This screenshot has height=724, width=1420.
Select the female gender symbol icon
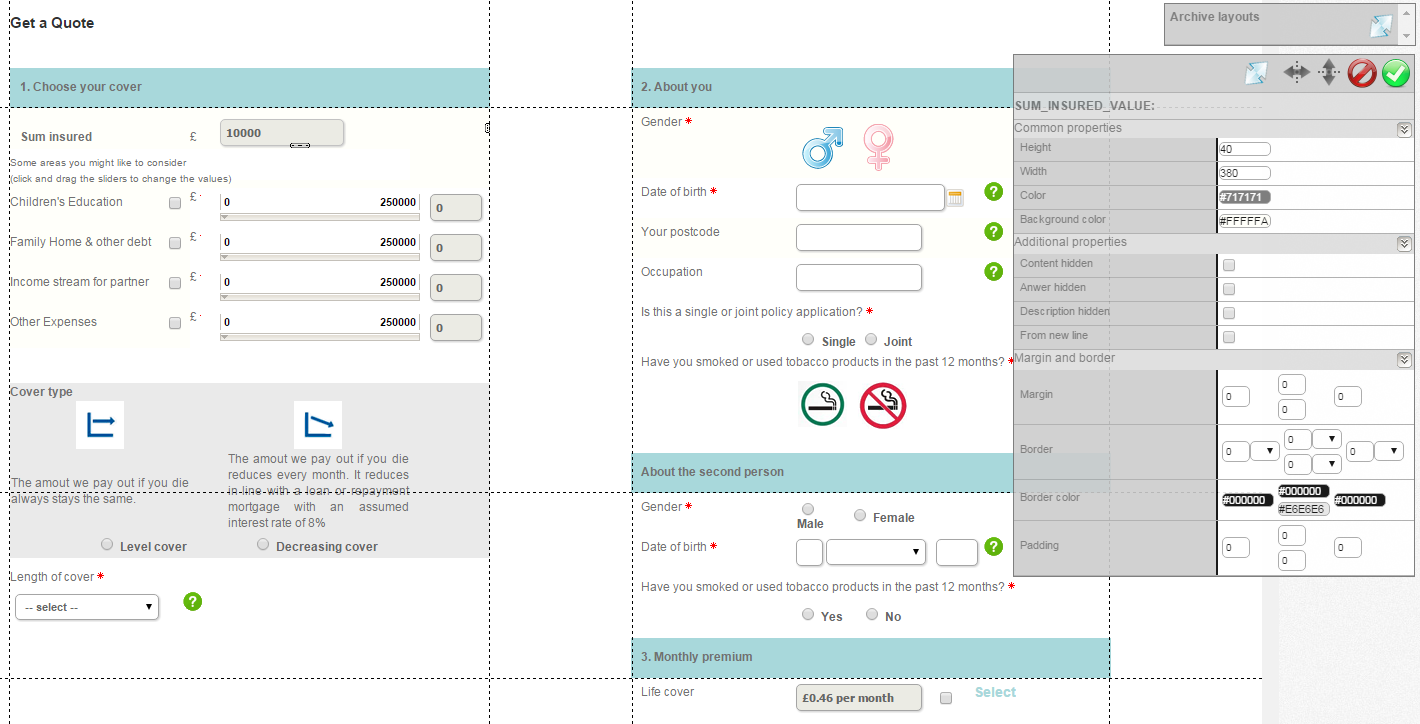click(878, 147)
